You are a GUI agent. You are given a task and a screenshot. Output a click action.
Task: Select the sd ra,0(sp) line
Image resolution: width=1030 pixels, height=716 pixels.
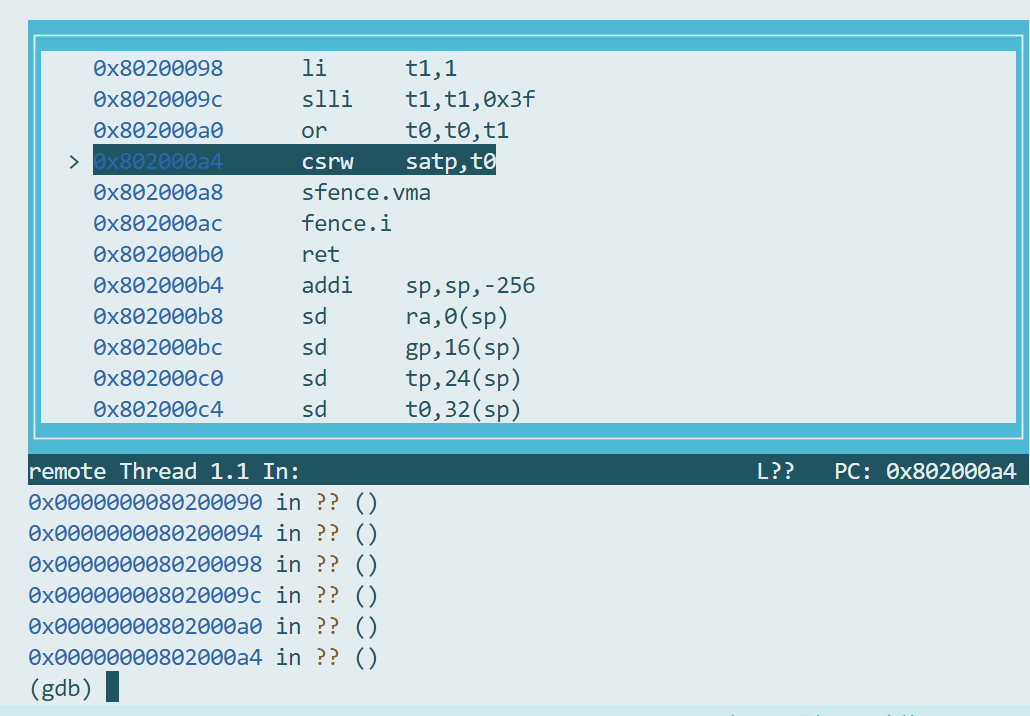click(404, 317)
